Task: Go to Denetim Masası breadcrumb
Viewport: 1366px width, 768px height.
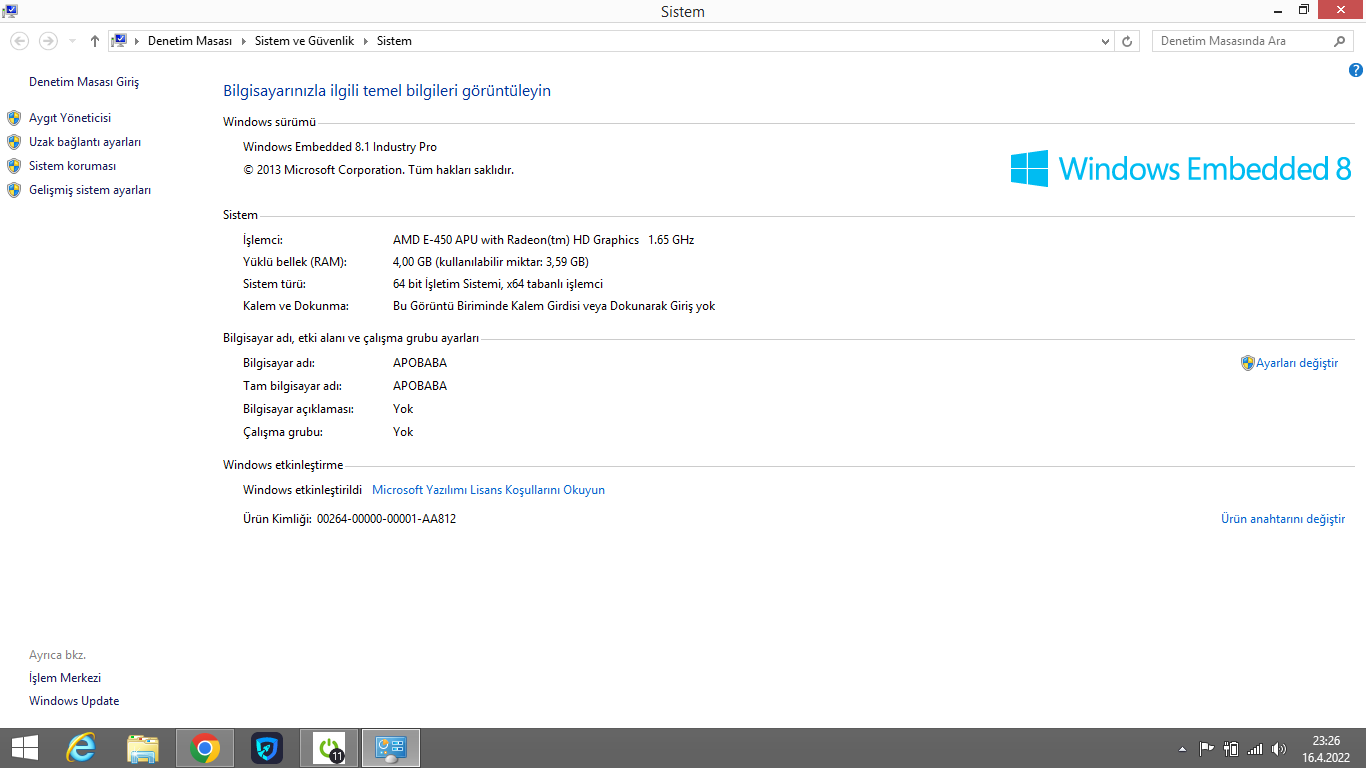Action: pos(190,41)
